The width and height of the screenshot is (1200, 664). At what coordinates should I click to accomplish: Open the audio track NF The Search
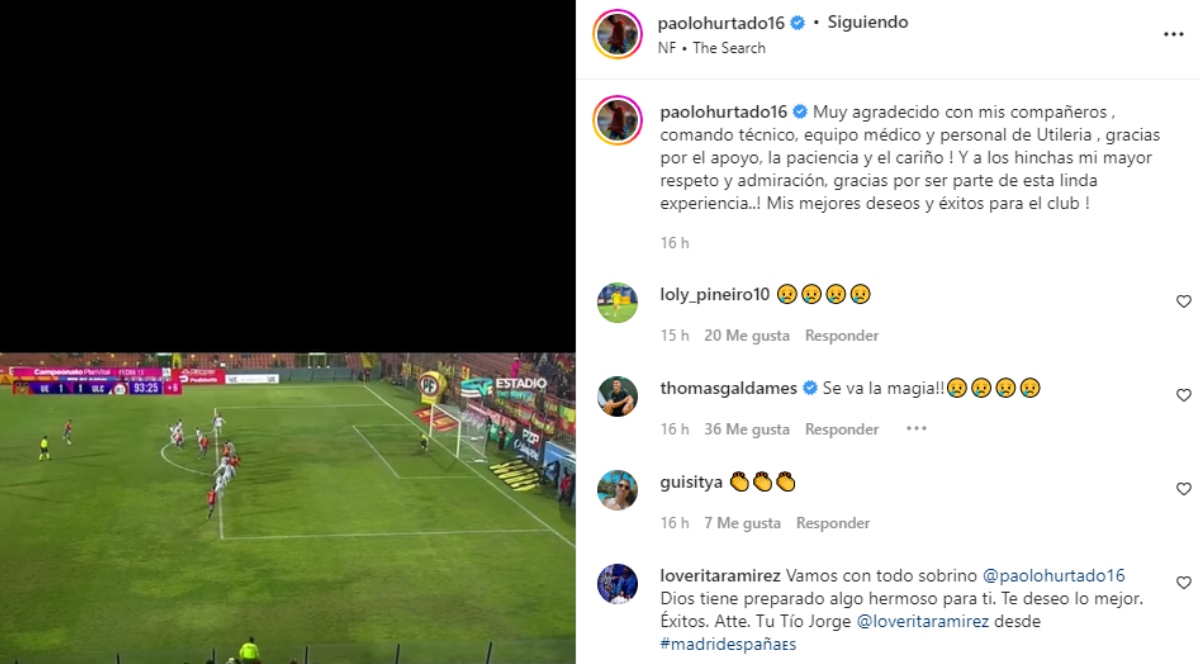click(x=712, y=48)
